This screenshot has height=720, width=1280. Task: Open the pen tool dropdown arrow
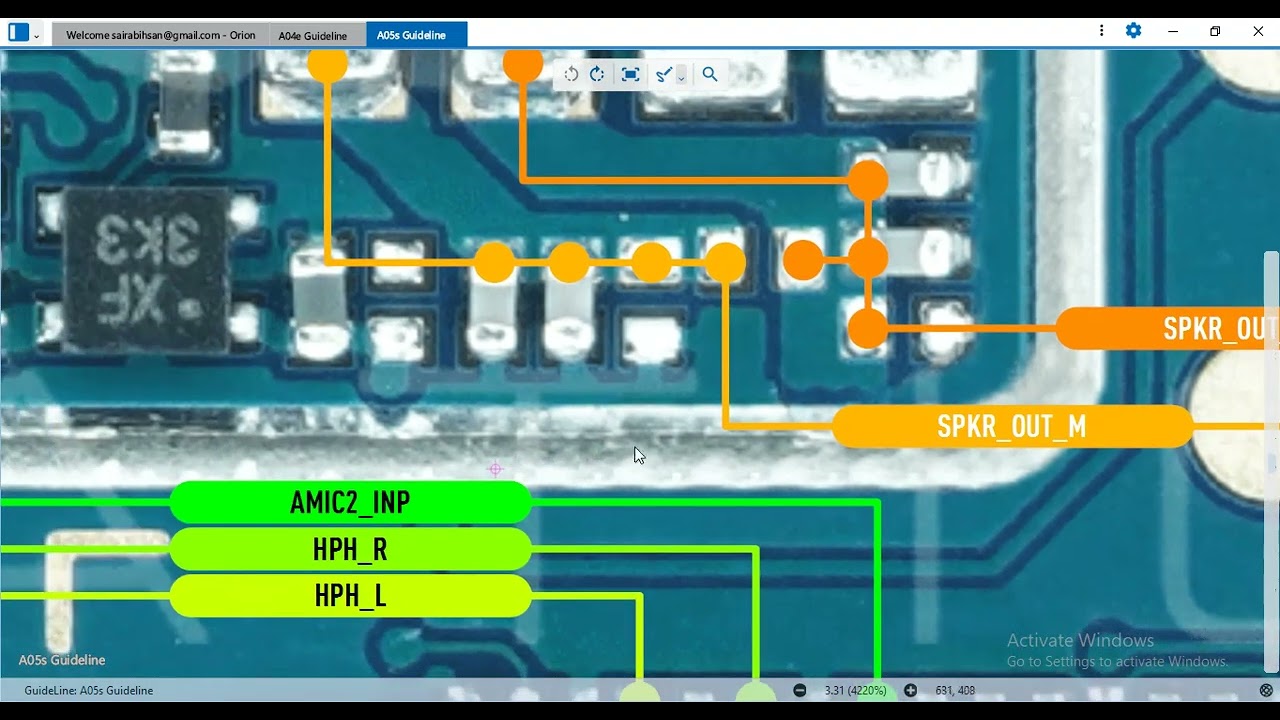pyautogui.click(x=681, y=76)
